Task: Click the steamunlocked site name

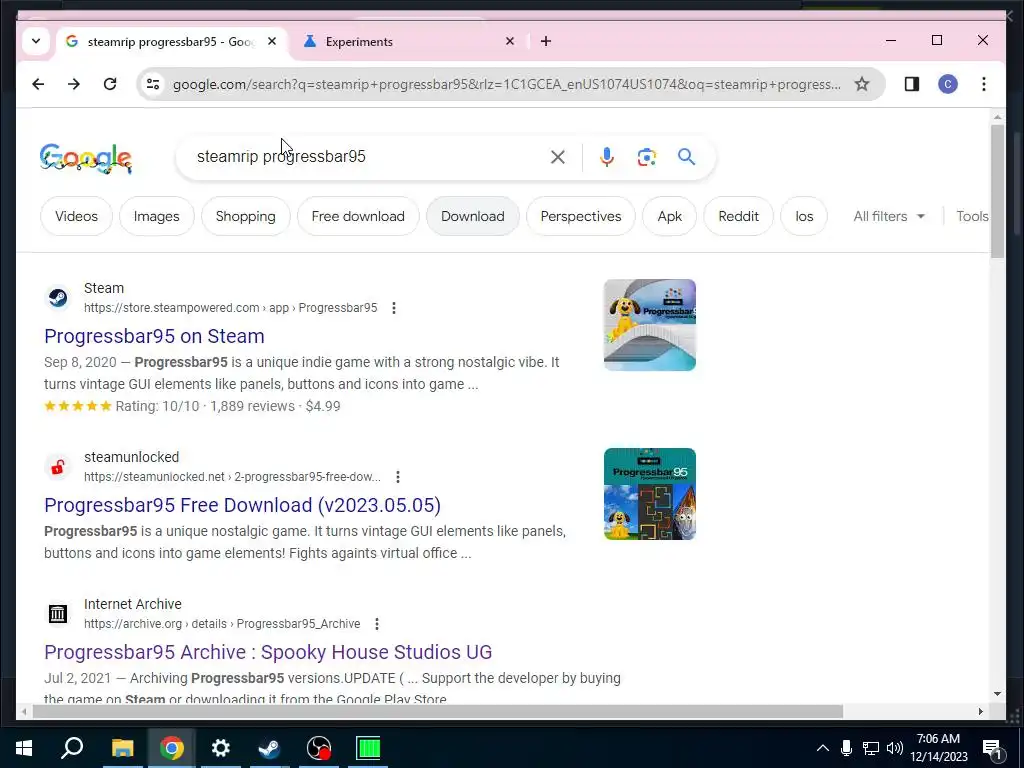Action: [x=131, y=457]
